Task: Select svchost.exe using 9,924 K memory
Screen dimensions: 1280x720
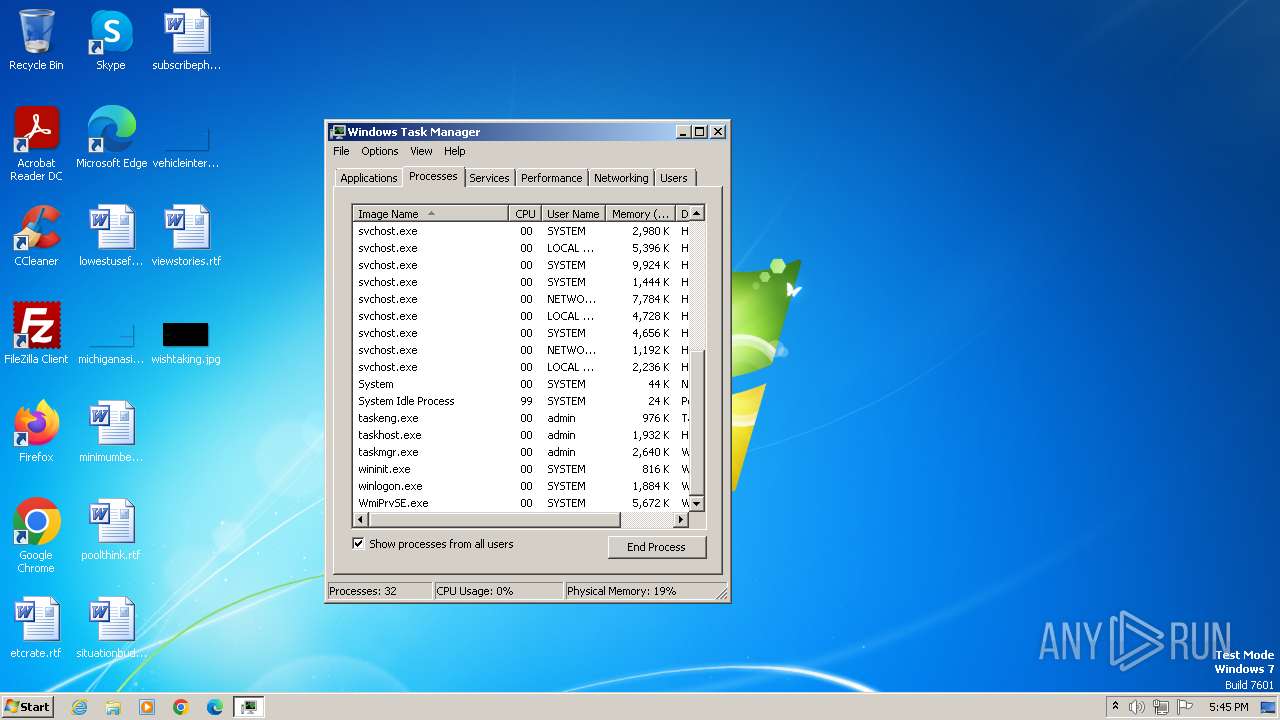Action: 521,265
